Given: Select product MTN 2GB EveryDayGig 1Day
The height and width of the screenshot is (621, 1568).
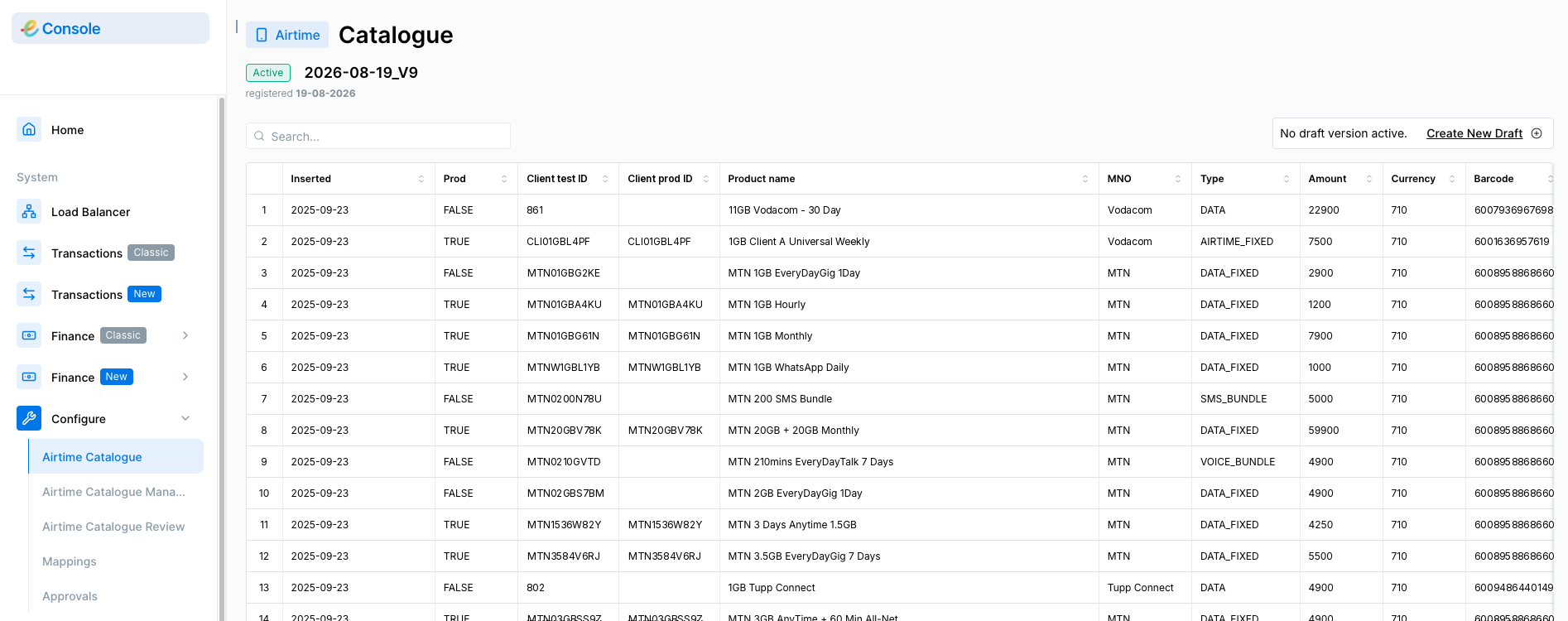Looking at the screenshot, I should [795, 493].
